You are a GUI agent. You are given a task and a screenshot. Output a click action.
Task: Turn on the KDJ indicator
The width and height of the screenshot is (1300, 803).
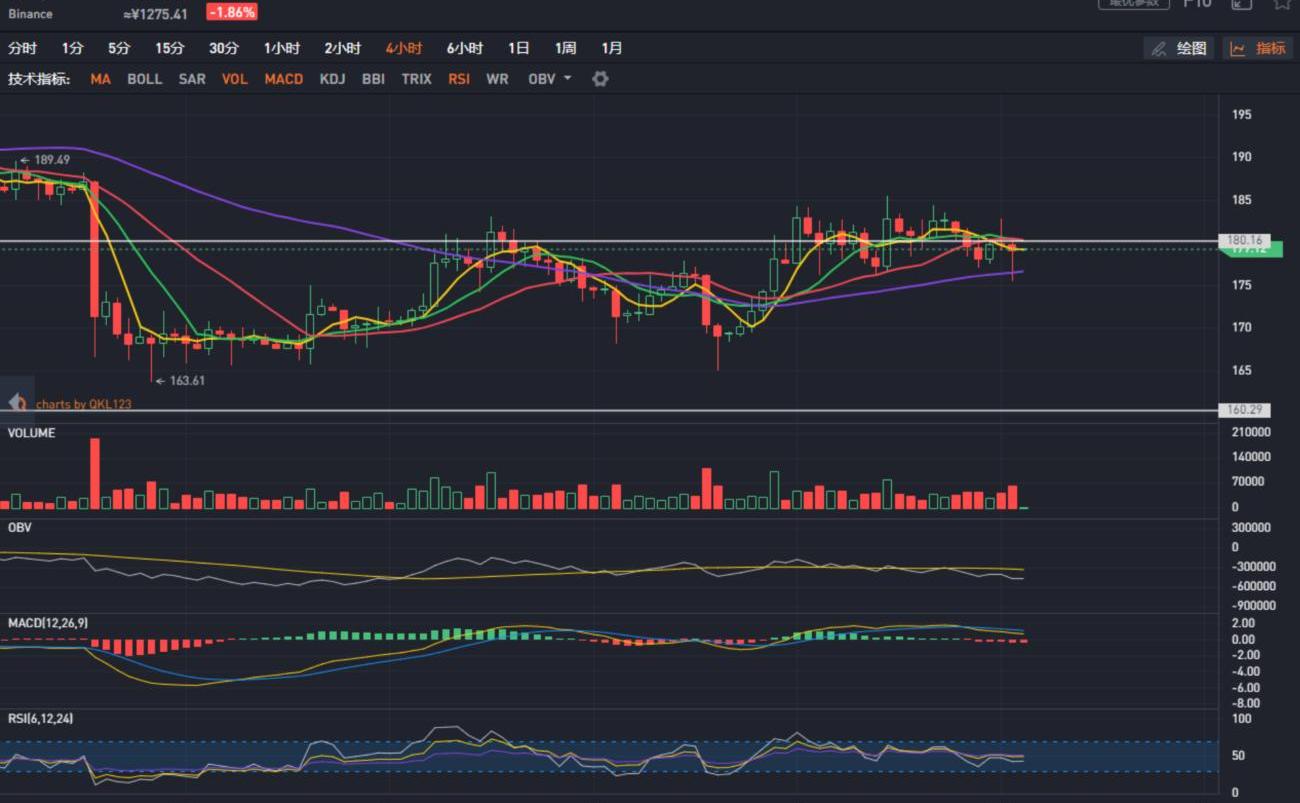332,79
